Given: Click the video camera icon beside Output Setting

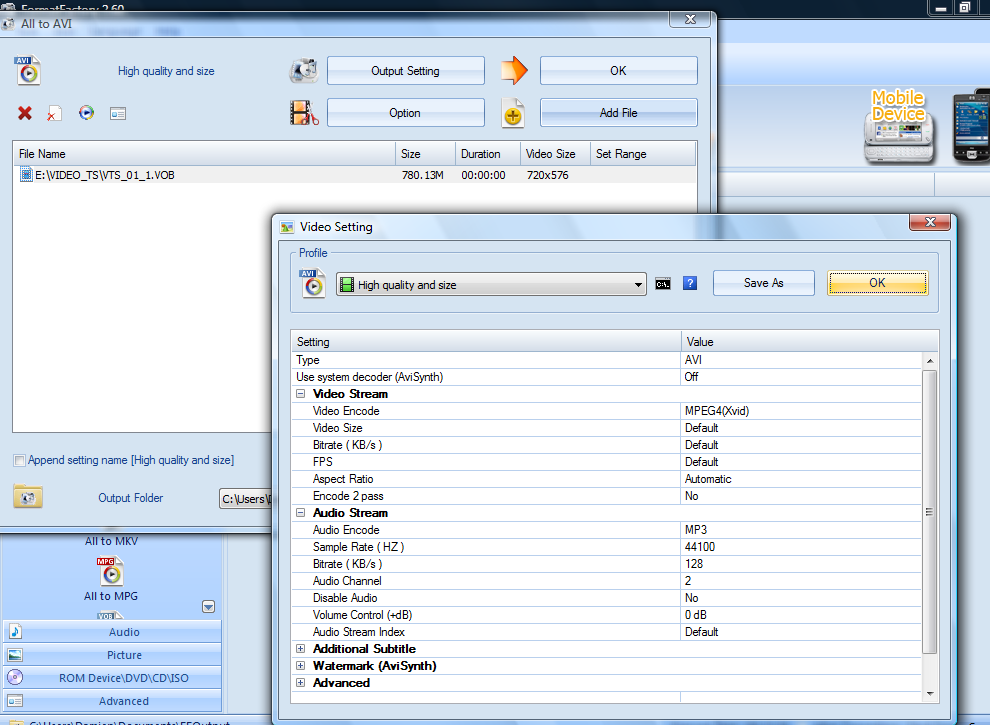Looking at the screenshot, I should tap(304, 71).
